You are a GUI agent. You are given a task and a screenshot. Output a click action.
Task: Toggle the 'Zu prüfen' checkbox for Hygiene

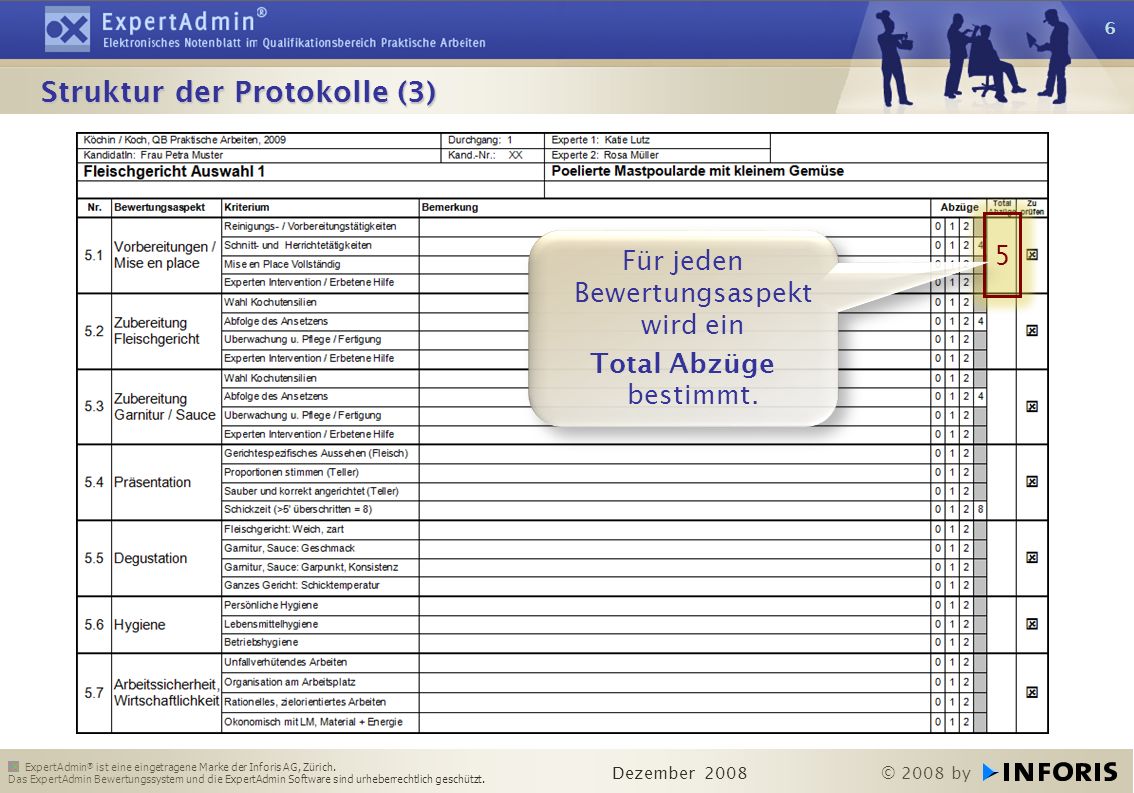[1032, 624]
